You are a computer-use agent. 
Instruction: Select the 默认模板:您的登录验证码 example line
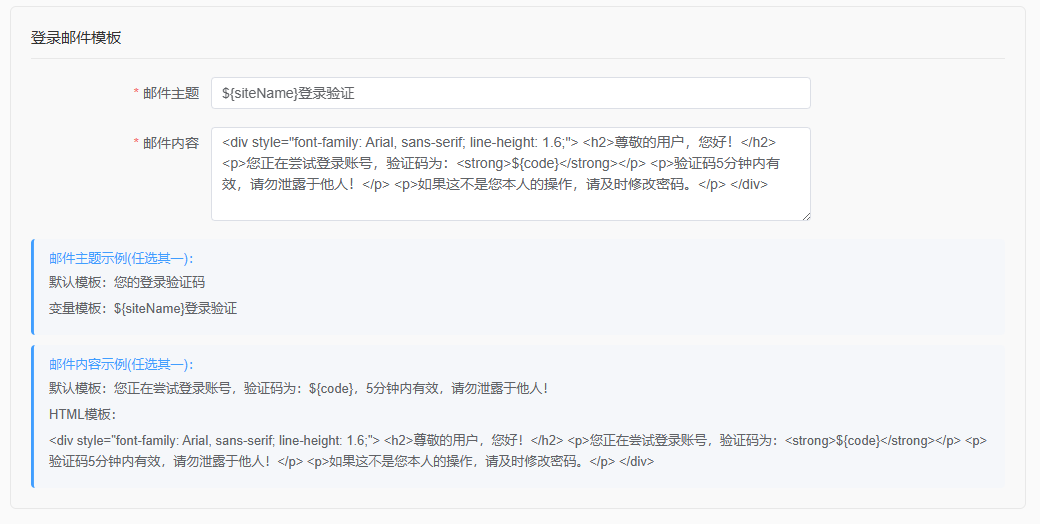[x=127, y=282]
